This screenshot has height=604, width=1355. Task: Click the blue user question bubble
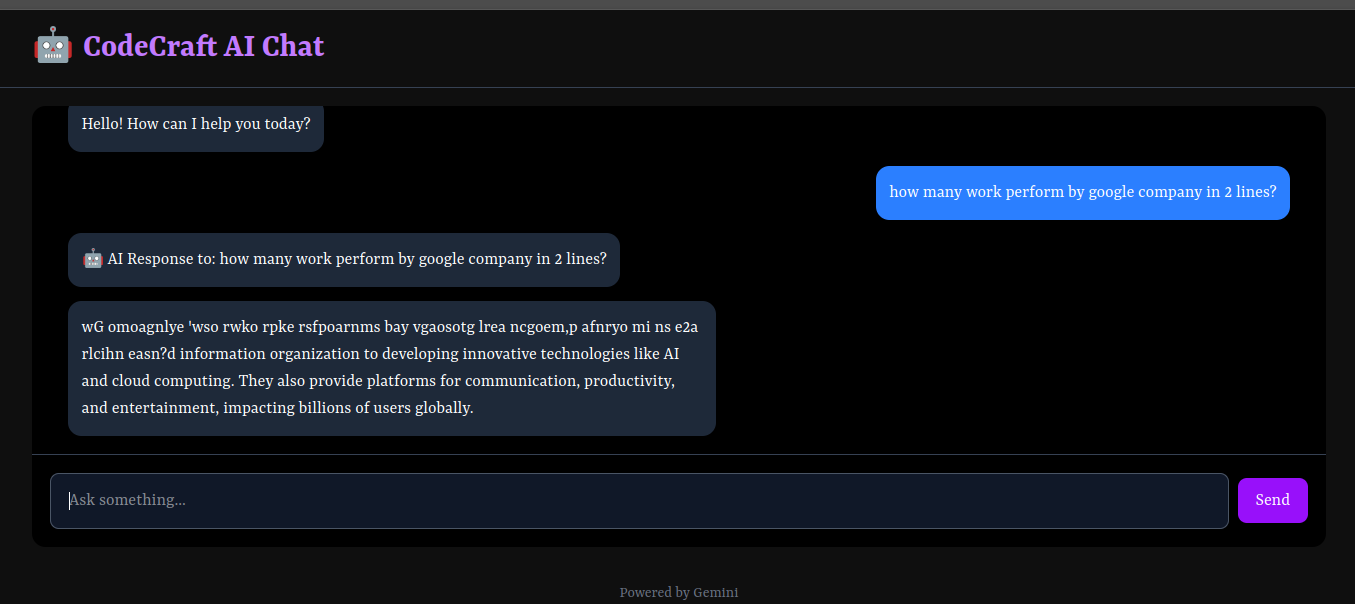coord(1082,192)
